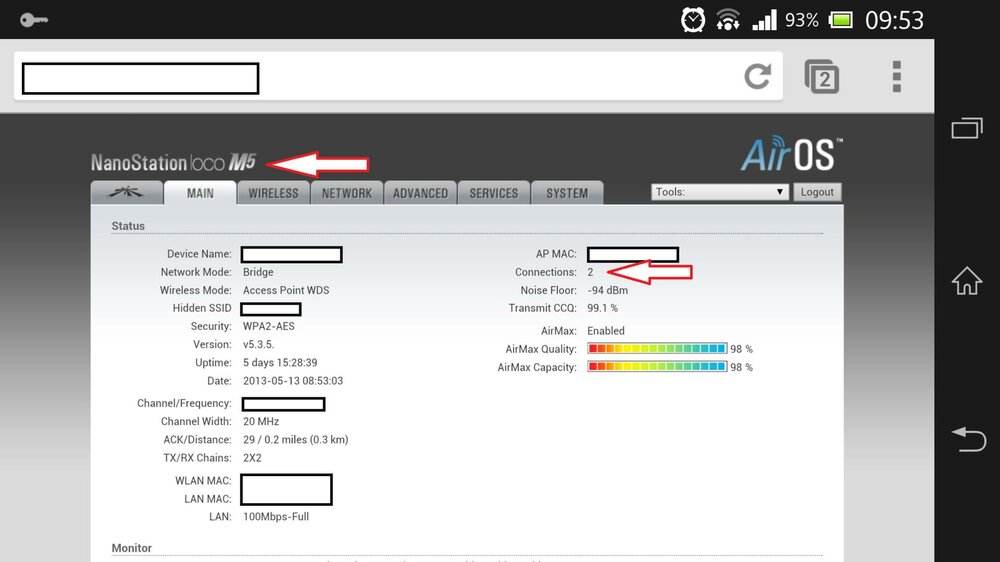Open the Ubiquiti logo tab
Screen dimensions: 1000x562
point(126,193)
